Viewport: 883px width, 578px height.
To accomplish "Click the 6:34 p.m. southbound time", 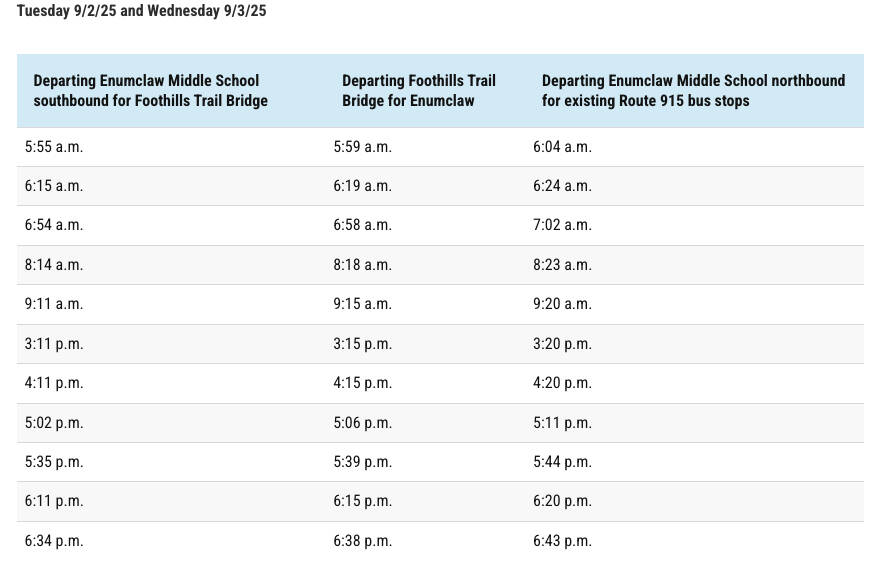I will click(x=54, y=541).
